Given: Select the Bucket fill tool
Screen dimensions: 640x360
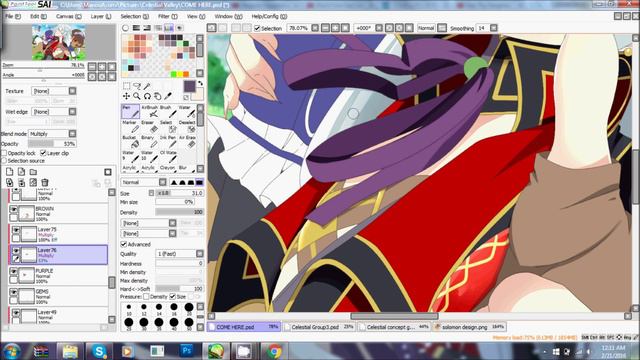Looking at the screenshot, I should tap(131, 142).
